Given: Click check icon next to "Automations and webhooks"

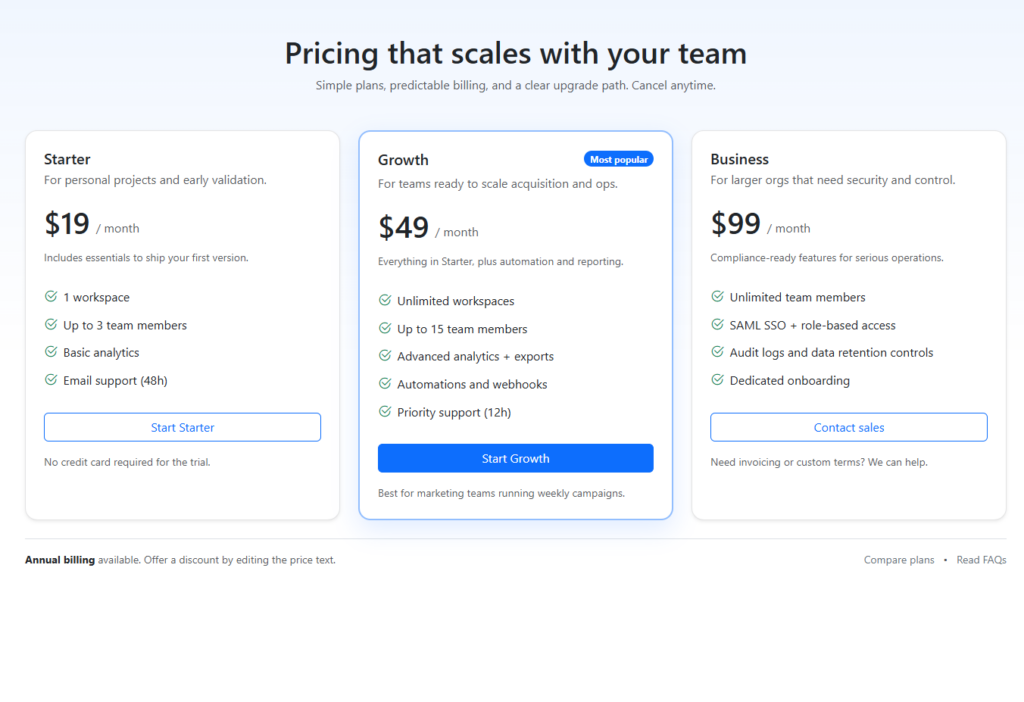Looking at the screenshot, I should [385, 384].
